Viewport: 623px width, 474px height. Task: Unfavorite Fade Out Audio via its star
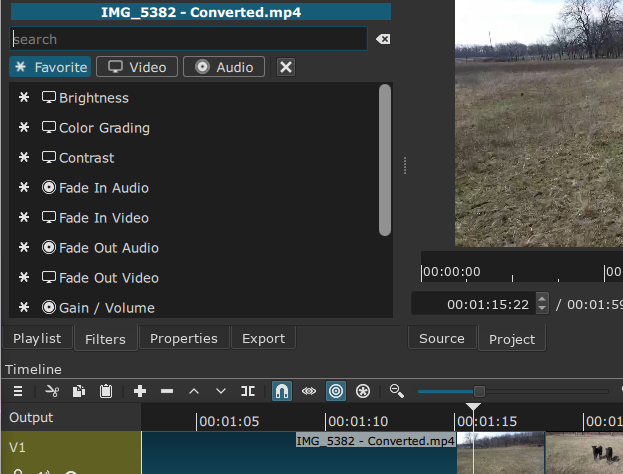pos(24,247)
